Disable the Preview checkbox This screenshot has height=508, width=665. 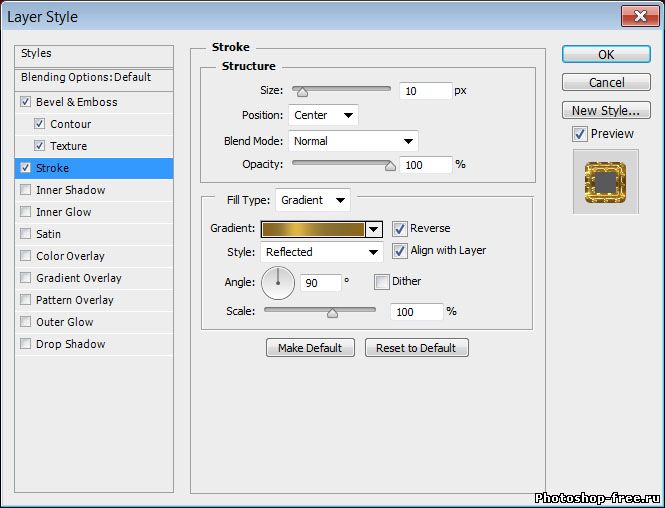579,134
